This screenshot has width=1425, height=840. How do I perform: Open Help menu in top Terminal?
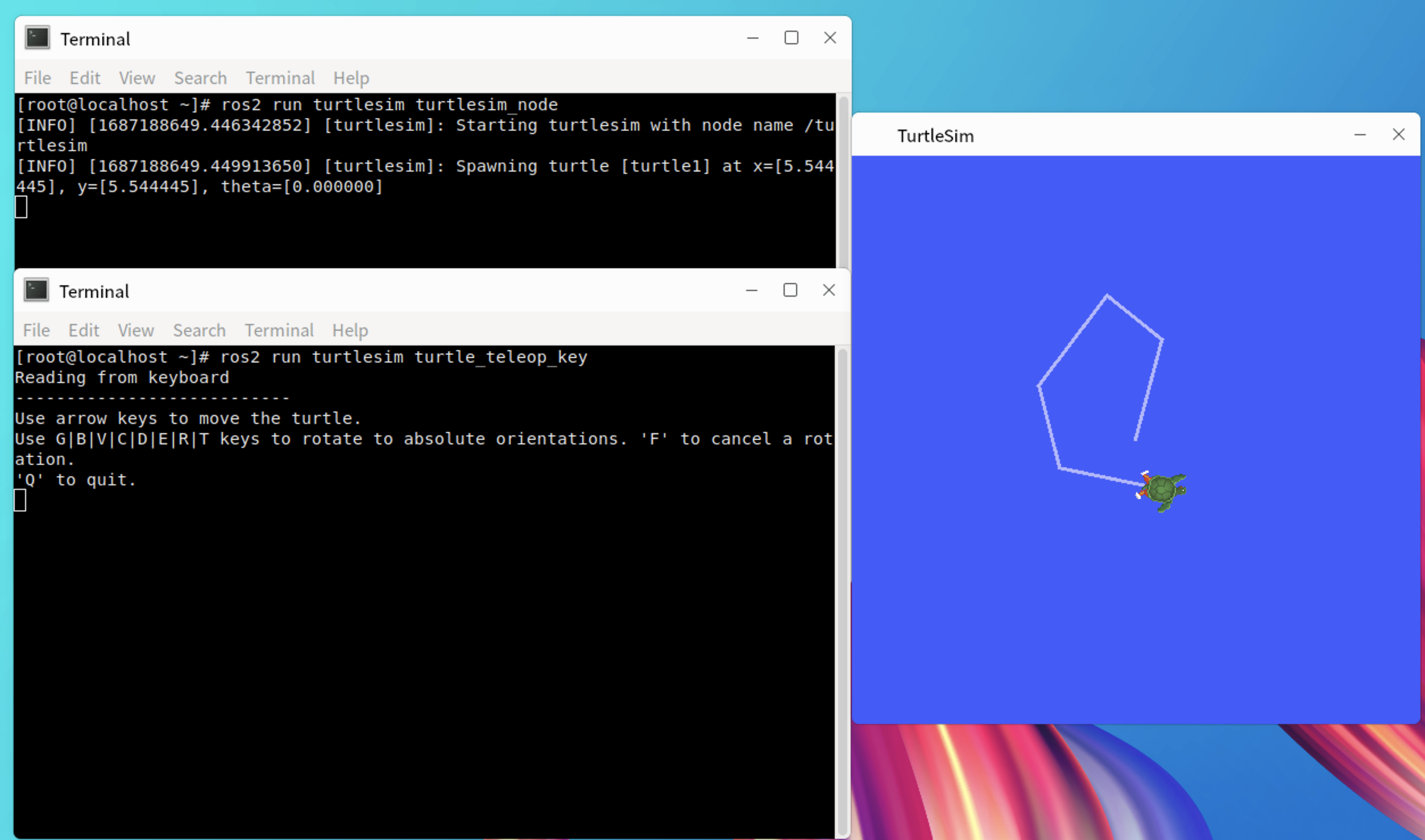pos(351,78)
